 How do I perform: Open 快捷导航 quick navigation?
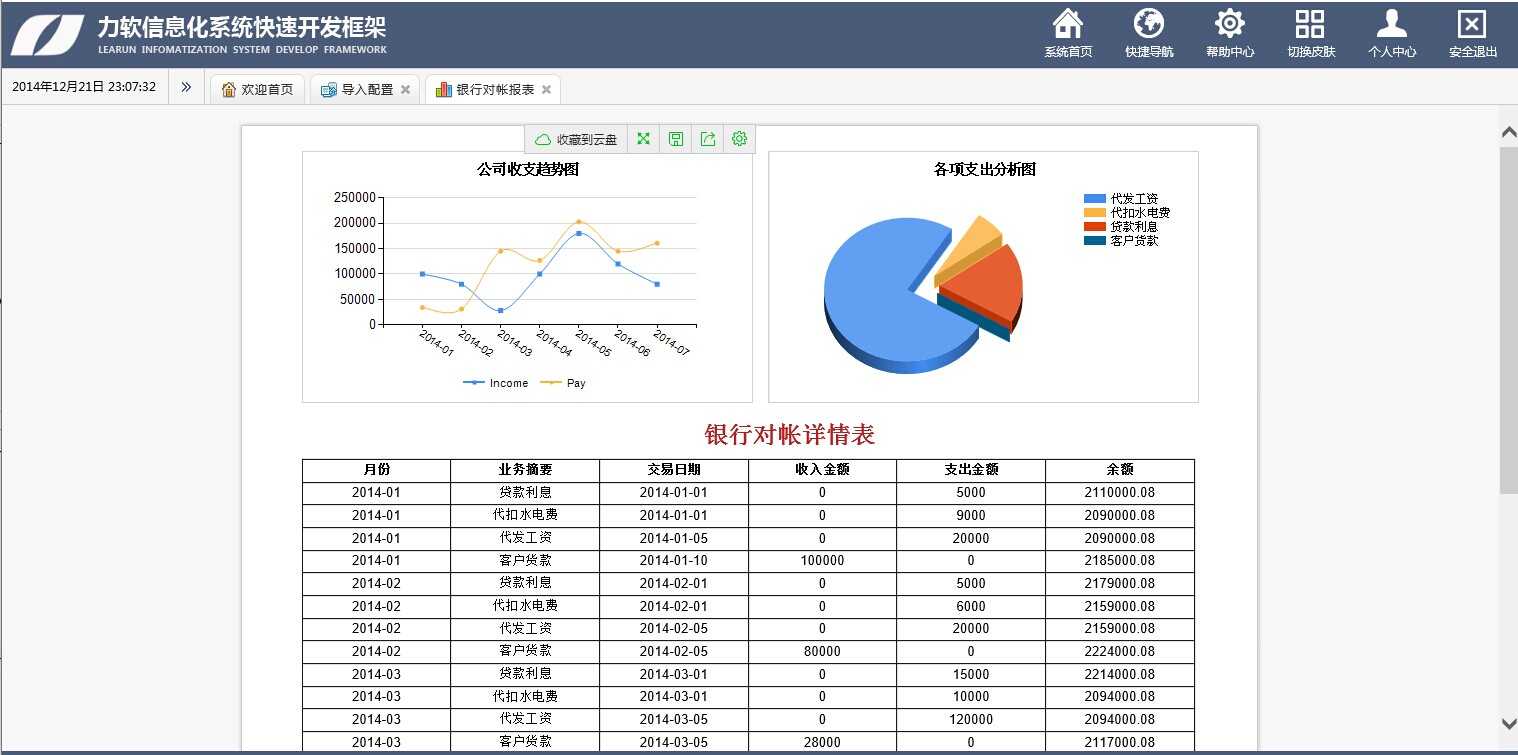(x=1149, y=34)
